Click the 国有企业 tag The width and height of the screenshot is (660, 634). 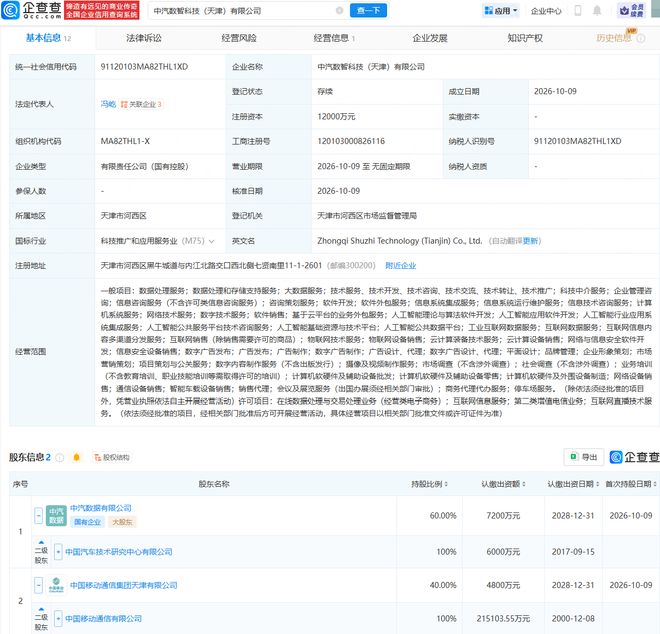click(88, 522)
